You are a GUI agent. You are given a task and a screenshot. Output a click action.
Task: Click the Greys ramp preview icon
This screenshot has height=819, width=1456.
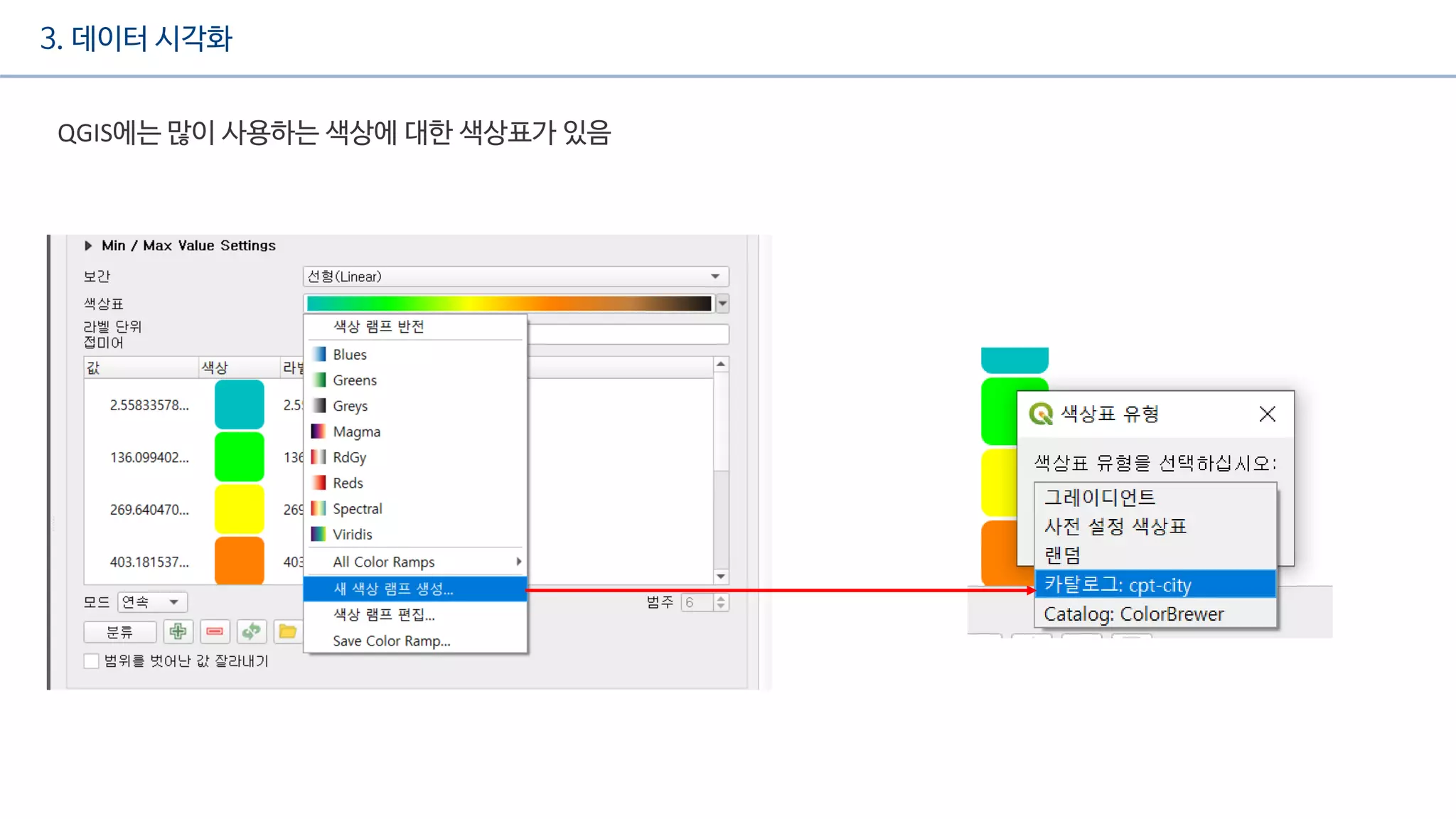coord(318,405)
